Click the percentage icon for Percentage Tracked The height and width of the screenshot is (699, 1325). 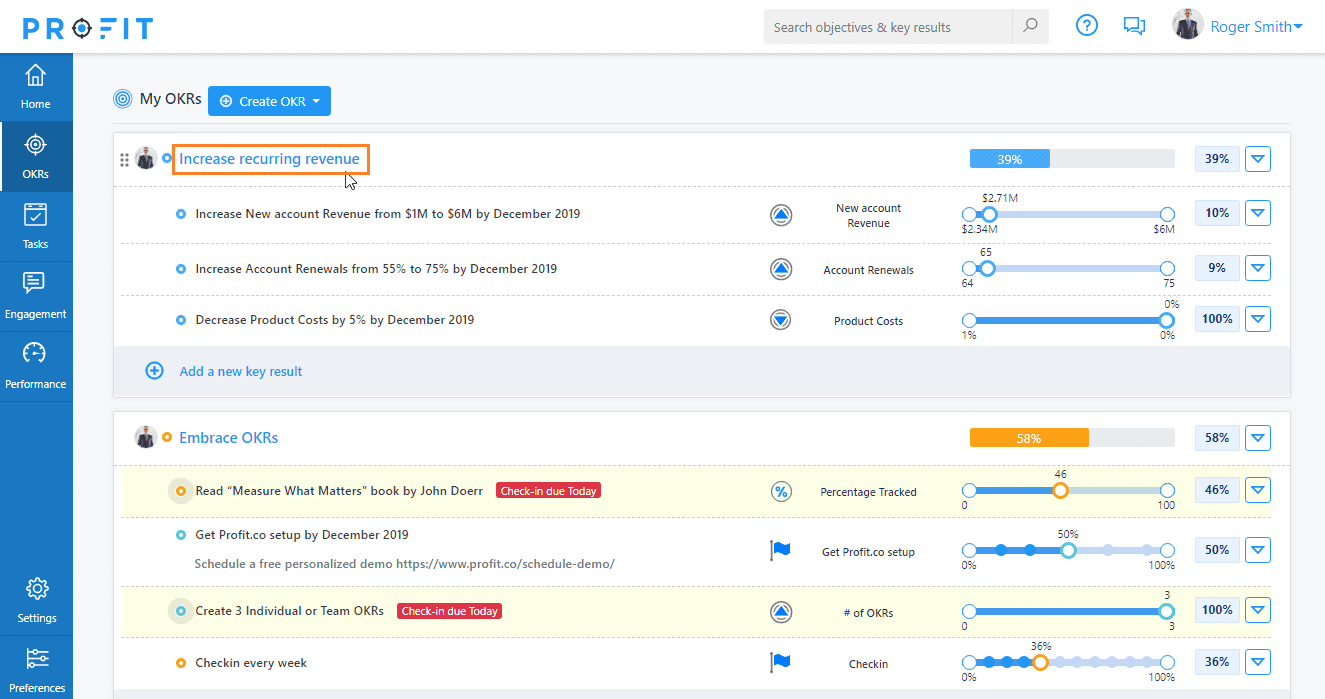(781, 491)
